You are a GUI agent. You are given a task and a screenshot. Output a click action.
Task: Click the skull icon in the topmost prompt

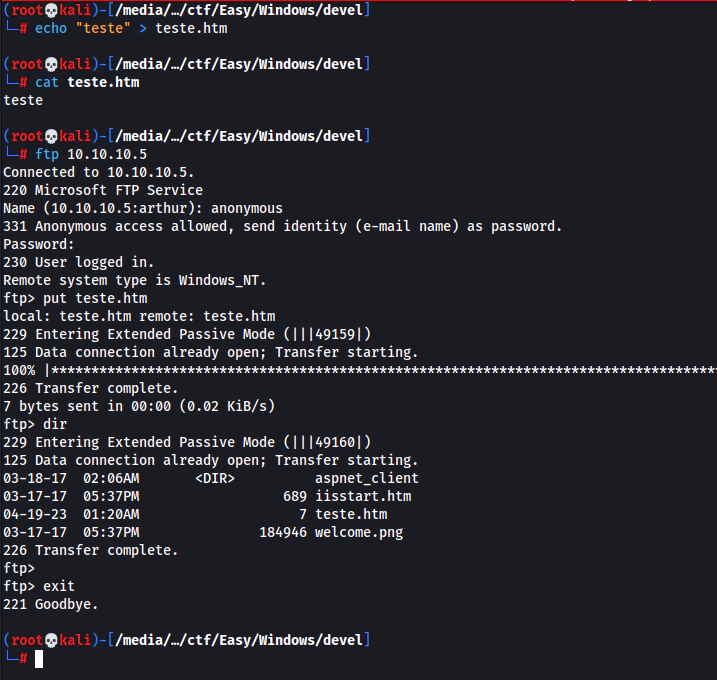point(50,10)
